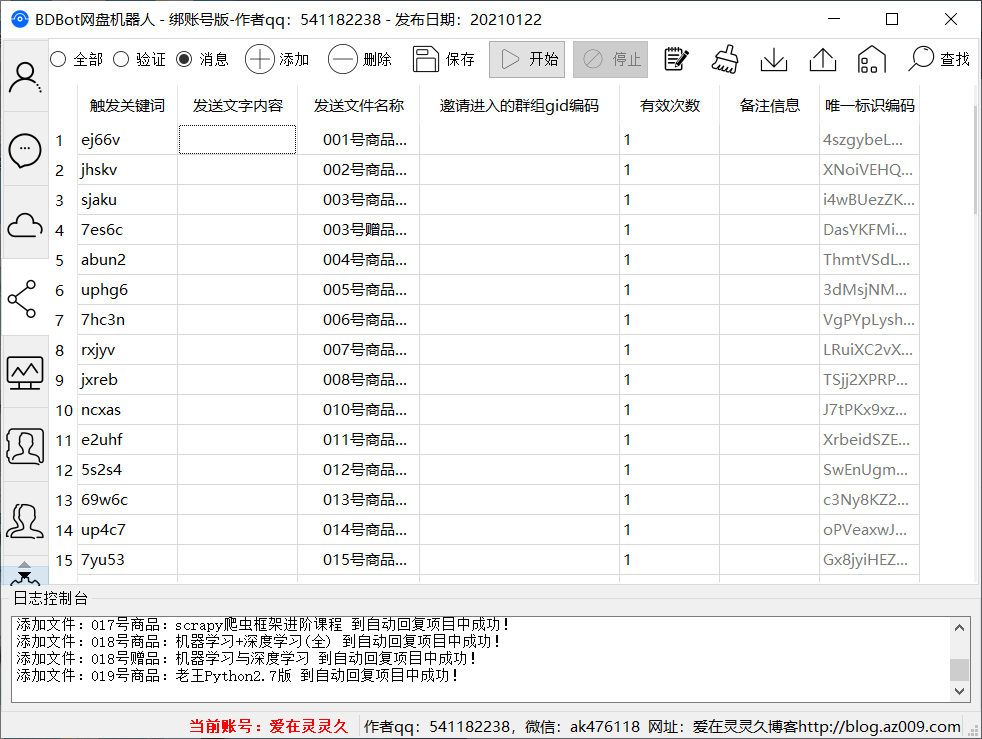Select the 全部 radio button
Image resolution: width=982 pixels, height=739 pixels.
(x=58, y=59)
